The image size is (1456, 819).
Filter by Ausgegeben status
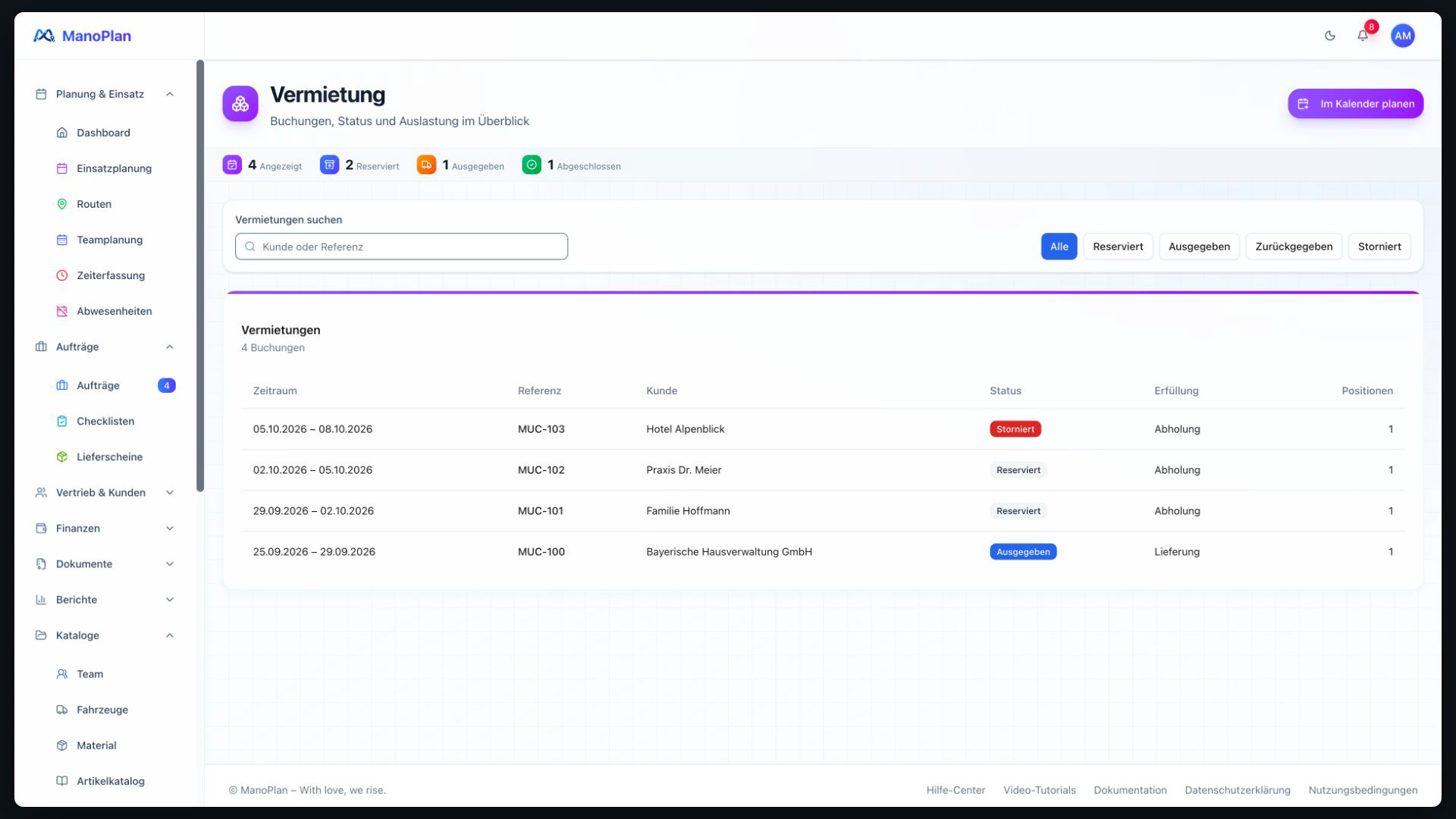1199,246
